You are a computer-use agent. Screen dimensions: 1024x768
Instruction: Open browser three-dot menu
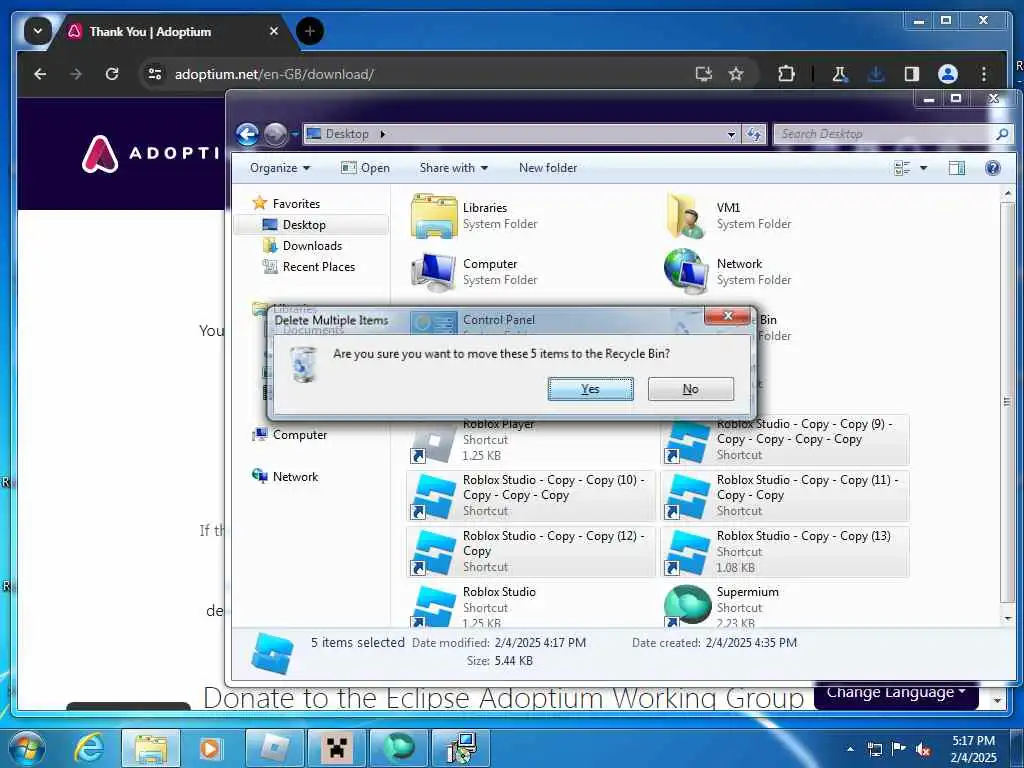984,74
